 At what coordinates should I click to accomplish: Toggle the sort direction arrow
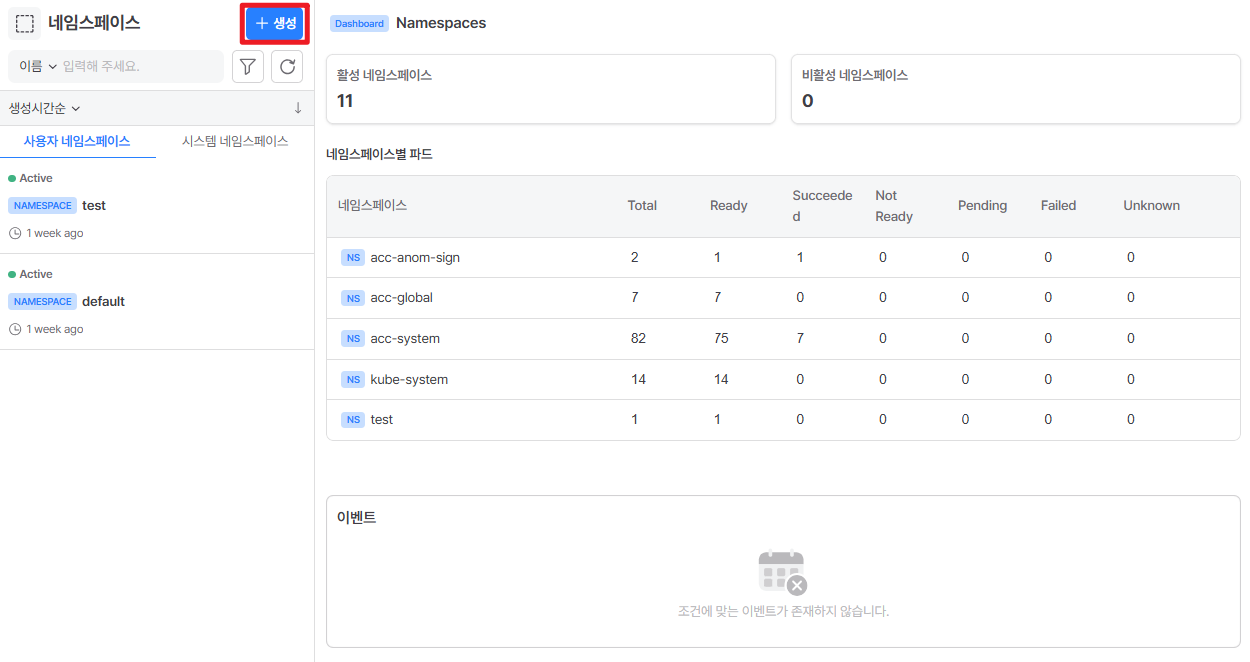click(x=298, y=108)
